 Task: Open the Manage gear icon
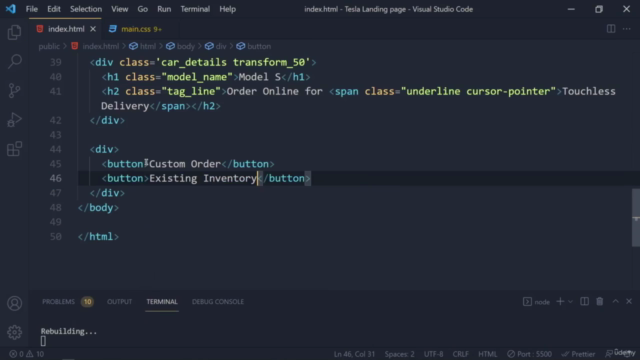coord(14,332)
